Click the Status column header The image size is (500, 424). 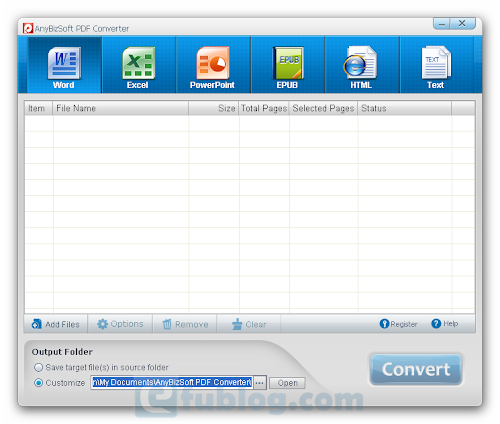click(405, 108)
